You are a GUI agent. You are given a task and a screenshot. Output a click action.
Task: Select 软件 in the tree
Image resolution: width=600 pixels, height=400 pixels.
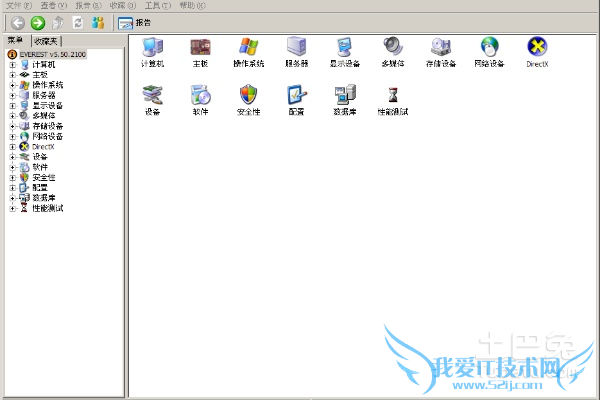coord(40,167)
